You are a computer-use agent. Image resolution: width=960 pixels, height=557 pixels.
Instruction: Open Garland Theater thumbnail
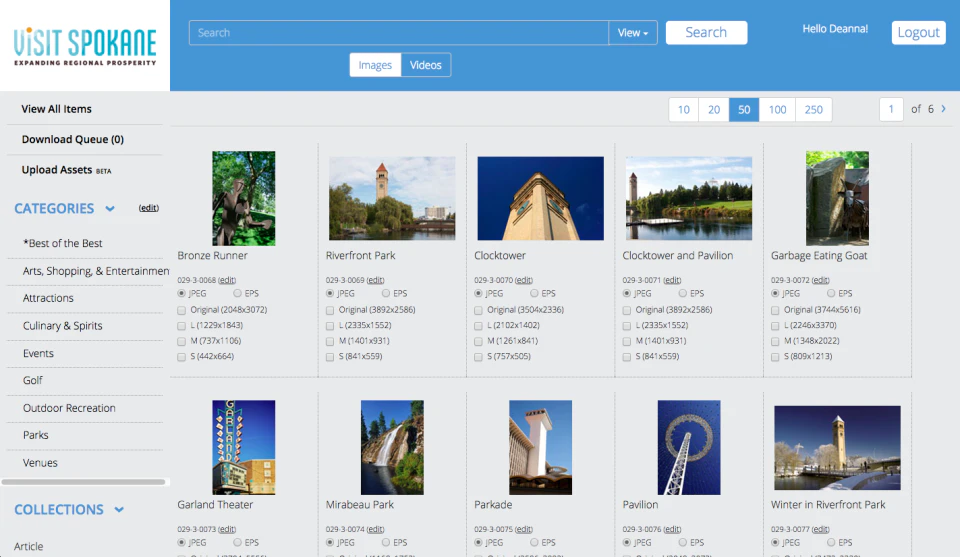tap(244, 447)
